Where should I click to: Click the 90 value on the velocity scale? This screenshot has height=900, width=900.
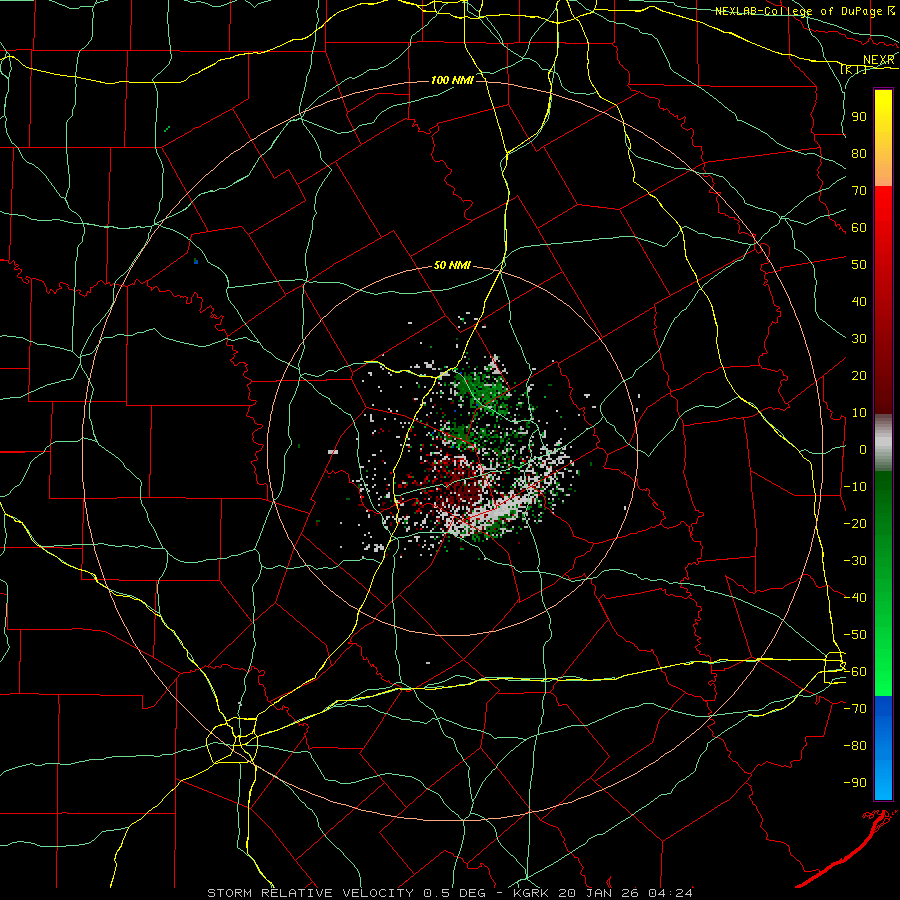[x=859, y=117]
